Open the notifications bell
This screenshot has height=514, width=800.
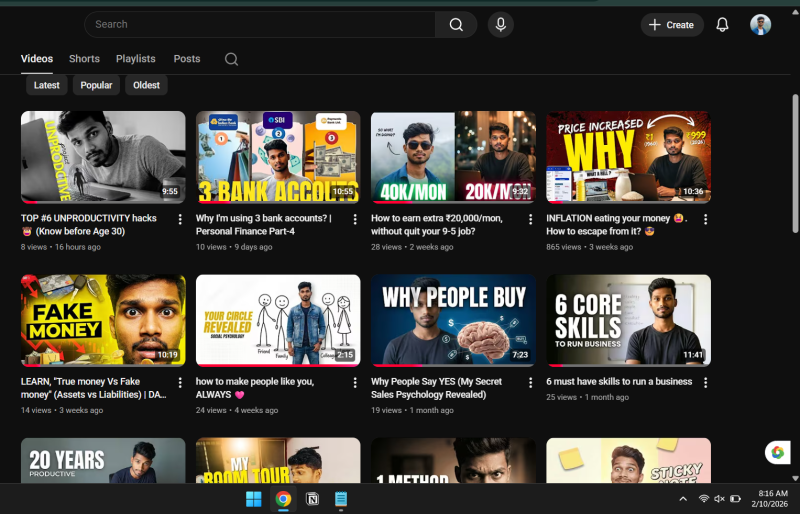723,25
